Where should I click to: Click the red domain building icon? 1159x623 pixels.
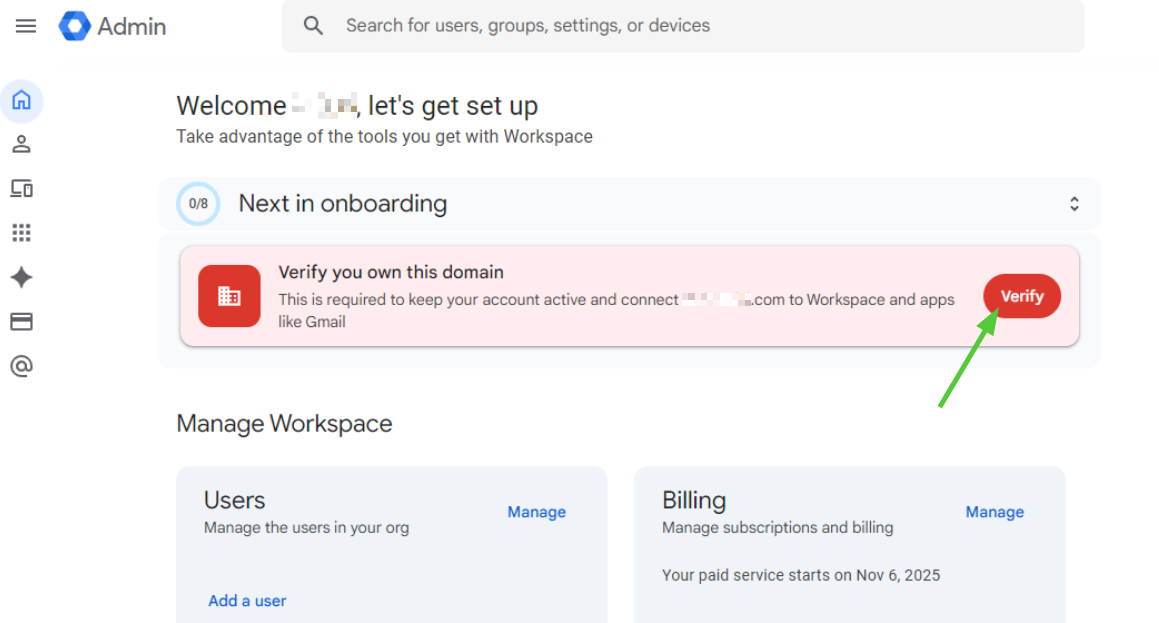click(229, 296)
